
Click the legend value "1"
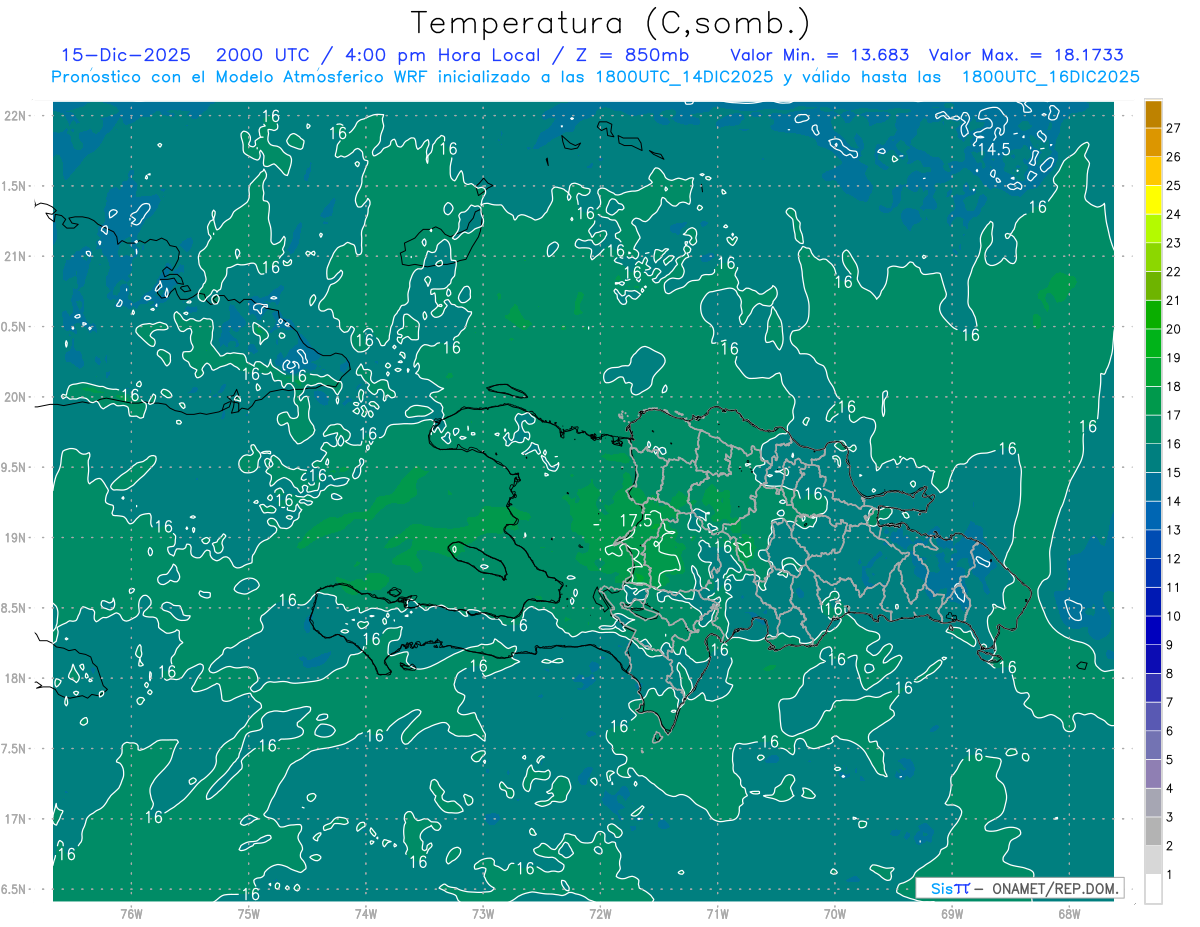1169,875
